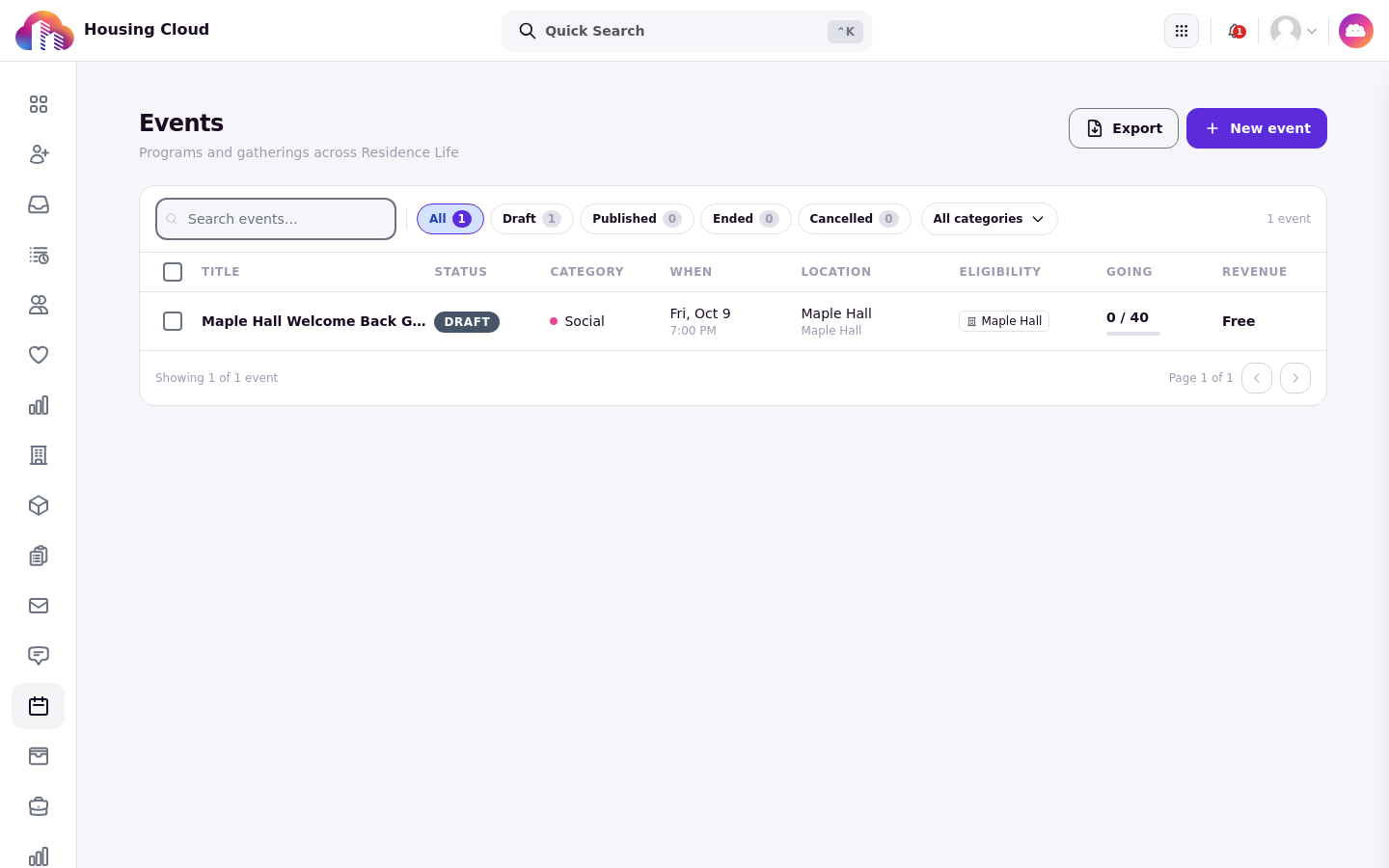1389x868 pixels.
Task: Click the WHEN column header
Action: coord(691,272)
